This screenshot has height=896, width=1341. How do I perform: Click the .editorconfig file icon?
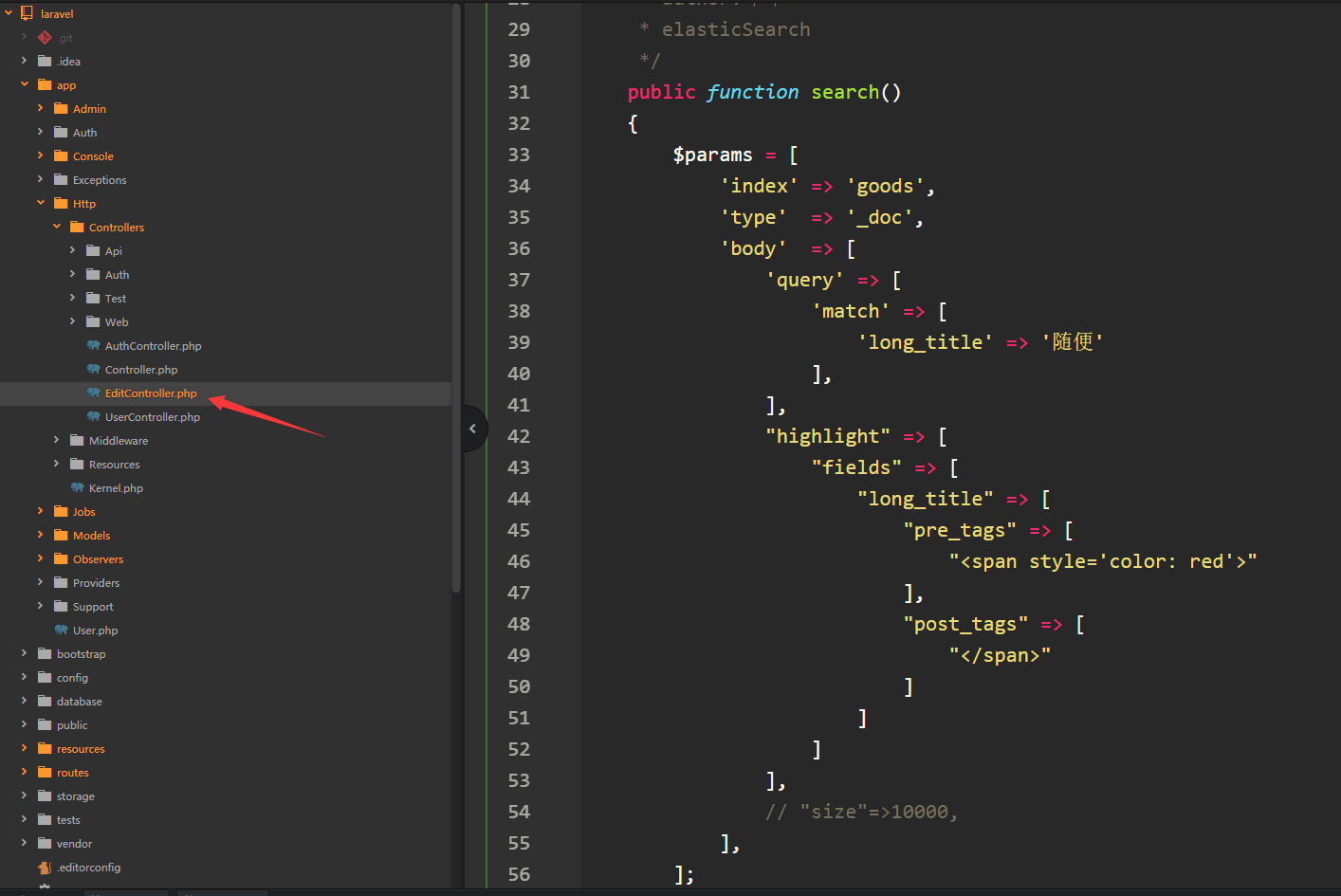[45, 867]
